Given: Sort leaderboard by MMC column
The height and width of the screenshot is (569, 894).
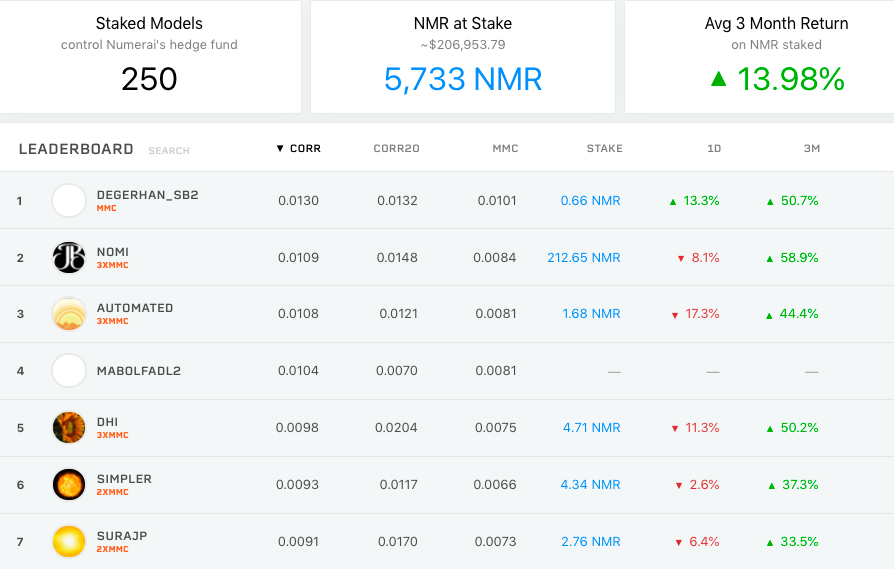Looking at the screenshot, I should [505, 148].
